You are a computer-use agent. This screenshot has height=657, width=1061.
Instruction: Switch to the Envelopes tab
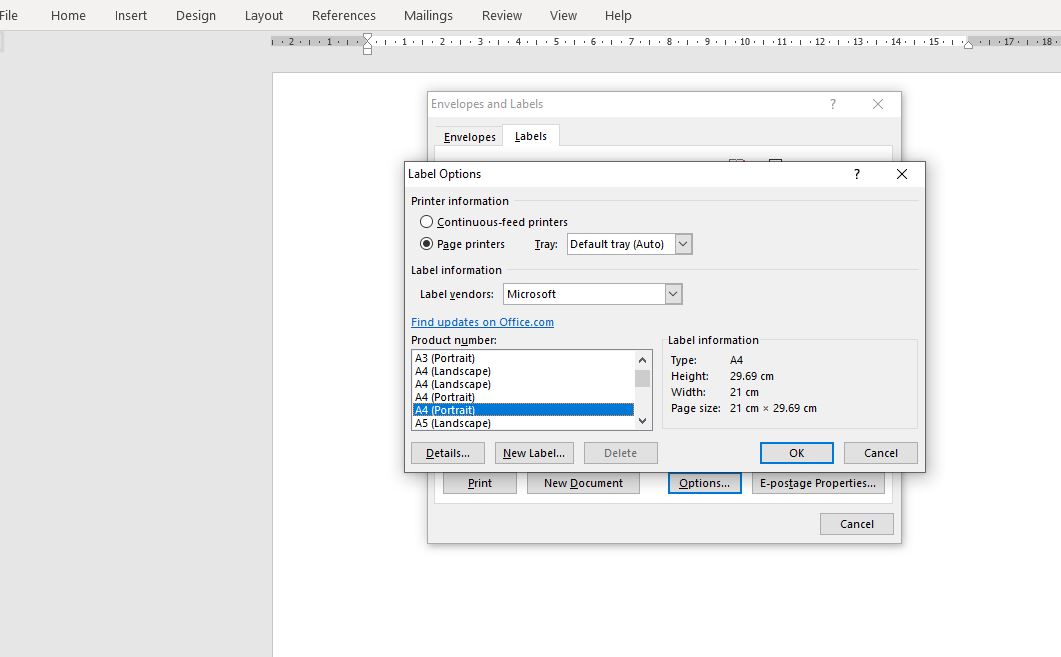coord(470,137)
